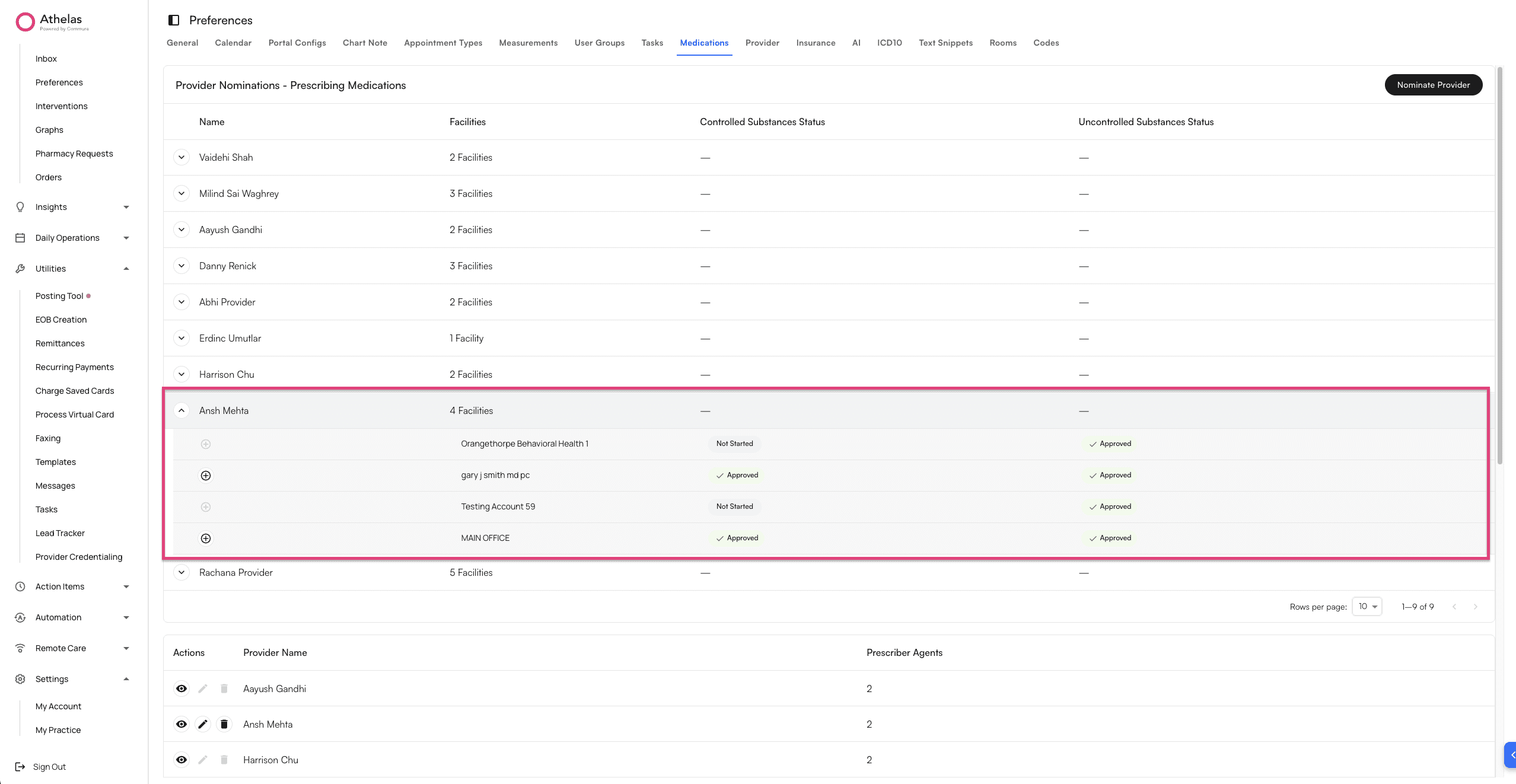Click the sidebar toggle icon beside Preferences
The image size is (1516, 784).
174,20
